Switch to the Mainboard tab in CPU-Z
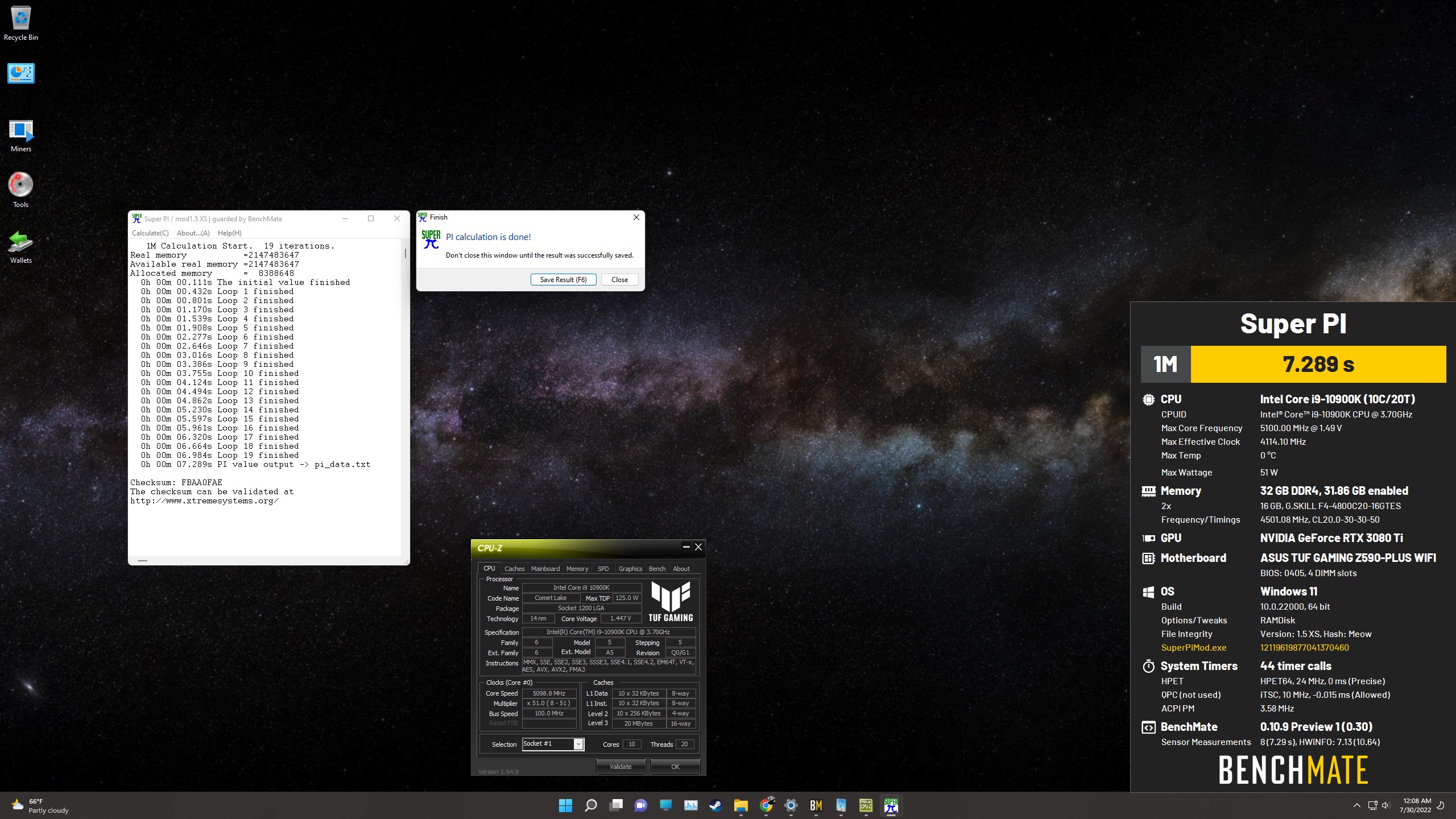1456x819 pixels. click(x=545, y=569)
